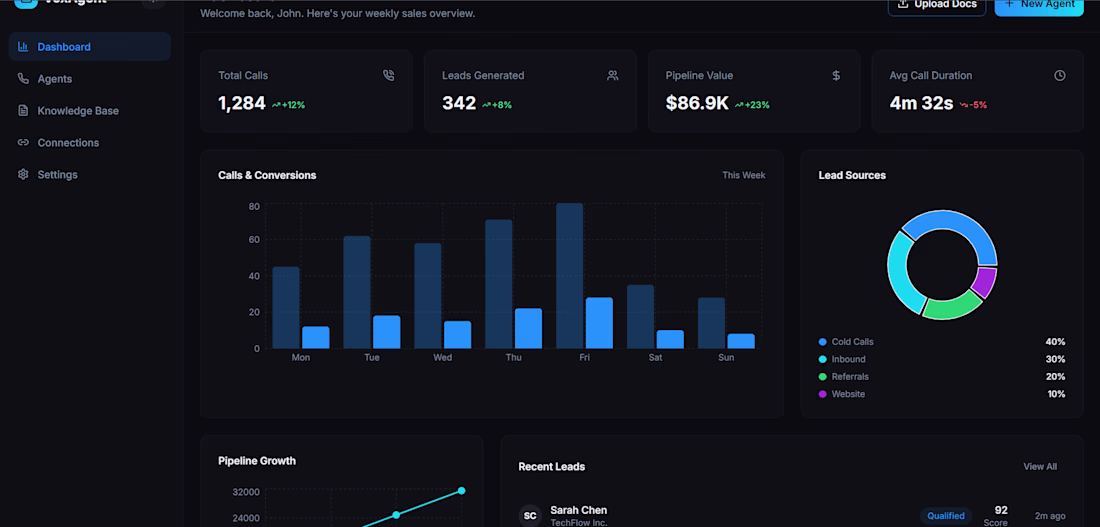This screenshot has width=1100, height=527.
Task: Click the Referrals green legend dot
Action: pyautogui.click(x=822, y=377)
